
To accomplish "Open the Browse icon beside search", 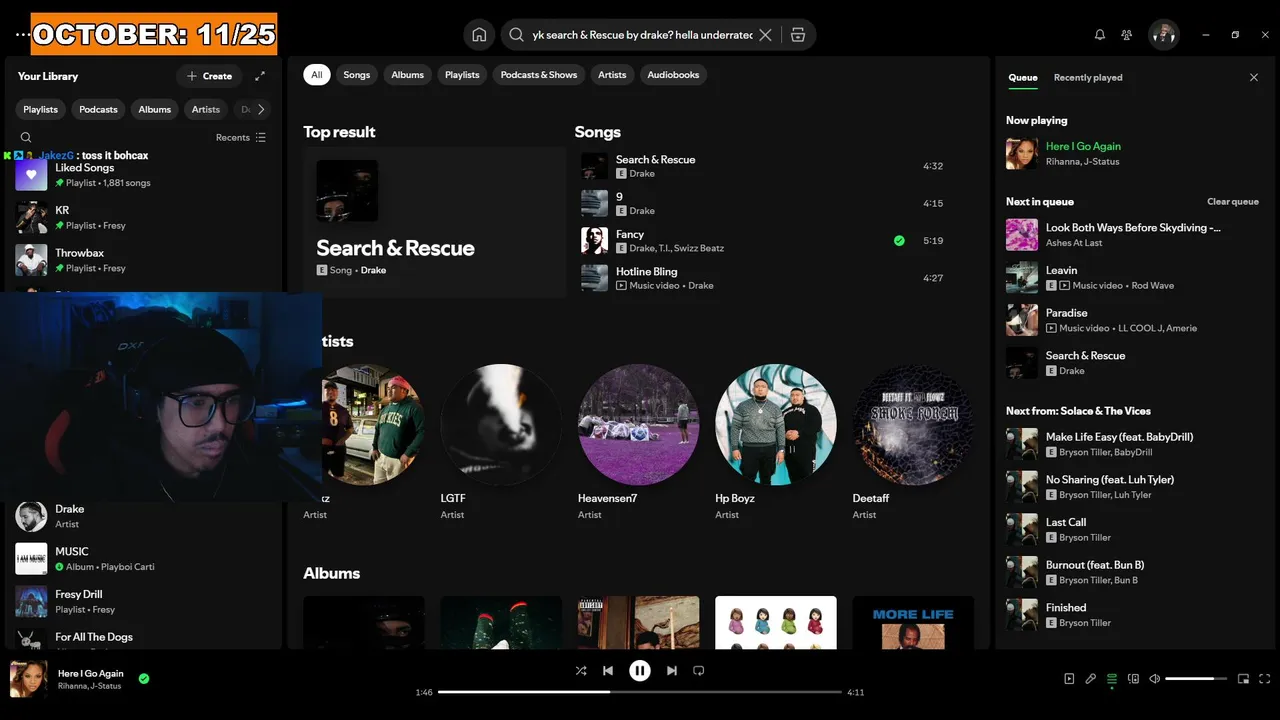I will tap(797, 35).
